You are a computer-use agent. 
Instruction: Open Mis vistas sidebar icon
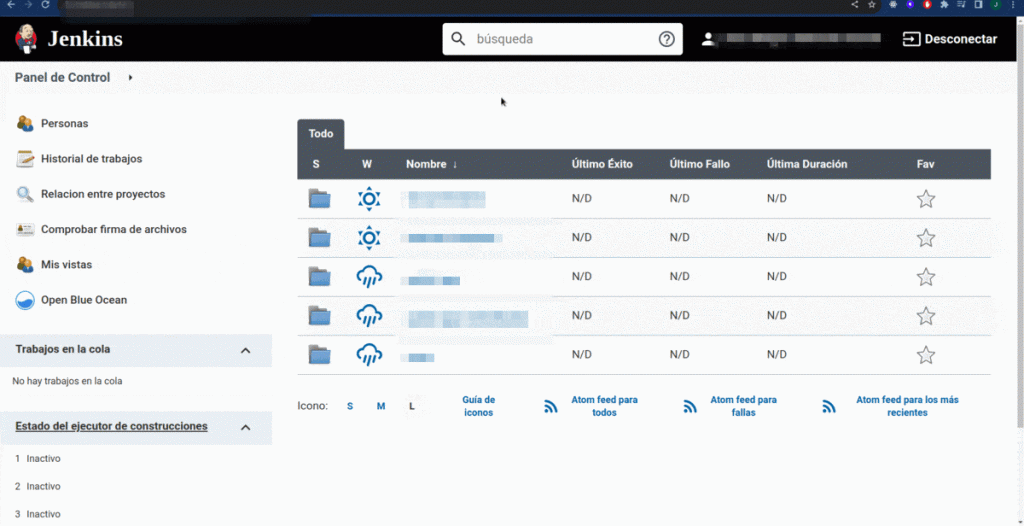coord(25,265)
